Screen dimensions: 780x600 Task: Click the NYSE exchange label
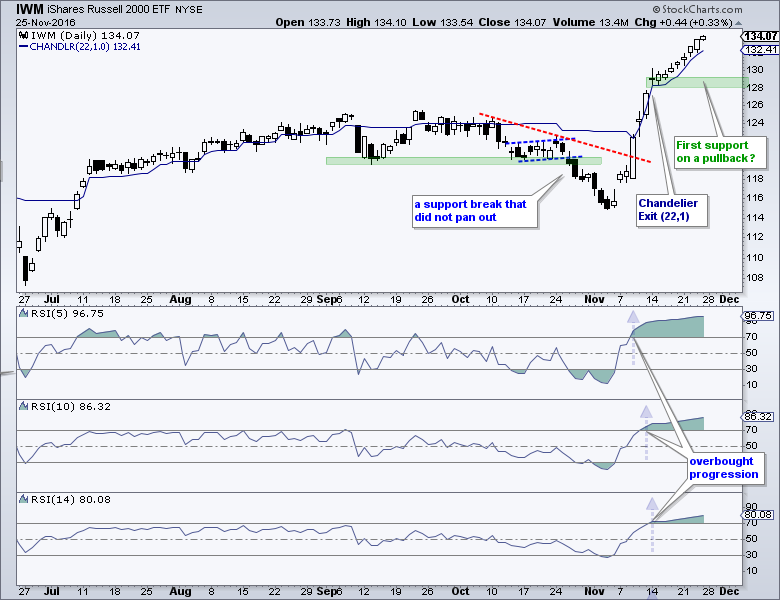point(189,10)
